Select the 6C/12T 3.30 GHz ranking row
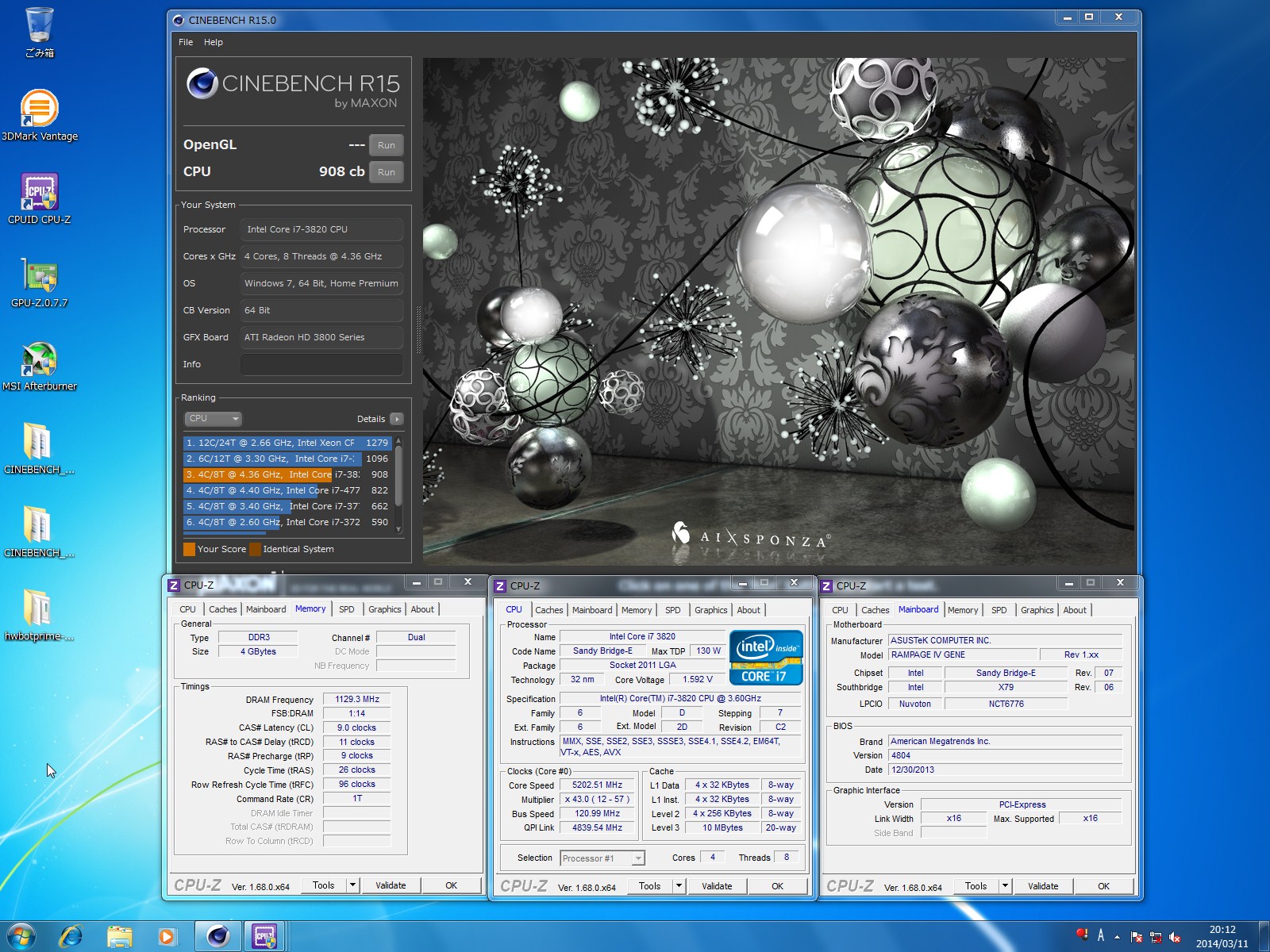This screenshot has width=1270, height=952. pyautogui.click(x=287, y=459)
